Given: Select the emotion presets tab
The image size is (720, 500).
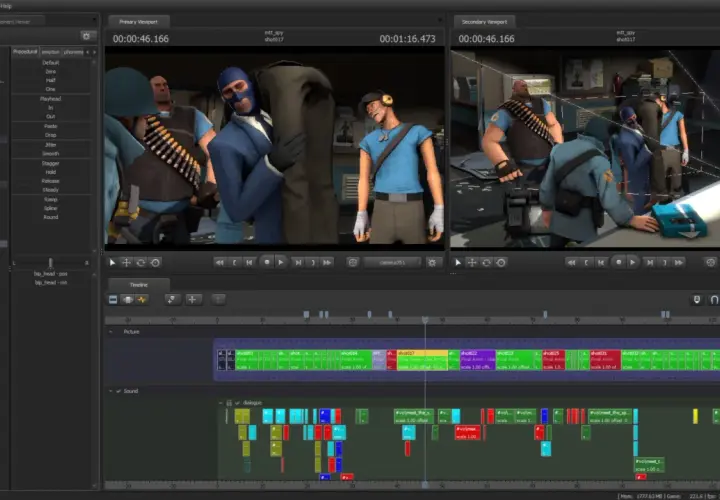Looking at the screenshot, I should [51, 52].
